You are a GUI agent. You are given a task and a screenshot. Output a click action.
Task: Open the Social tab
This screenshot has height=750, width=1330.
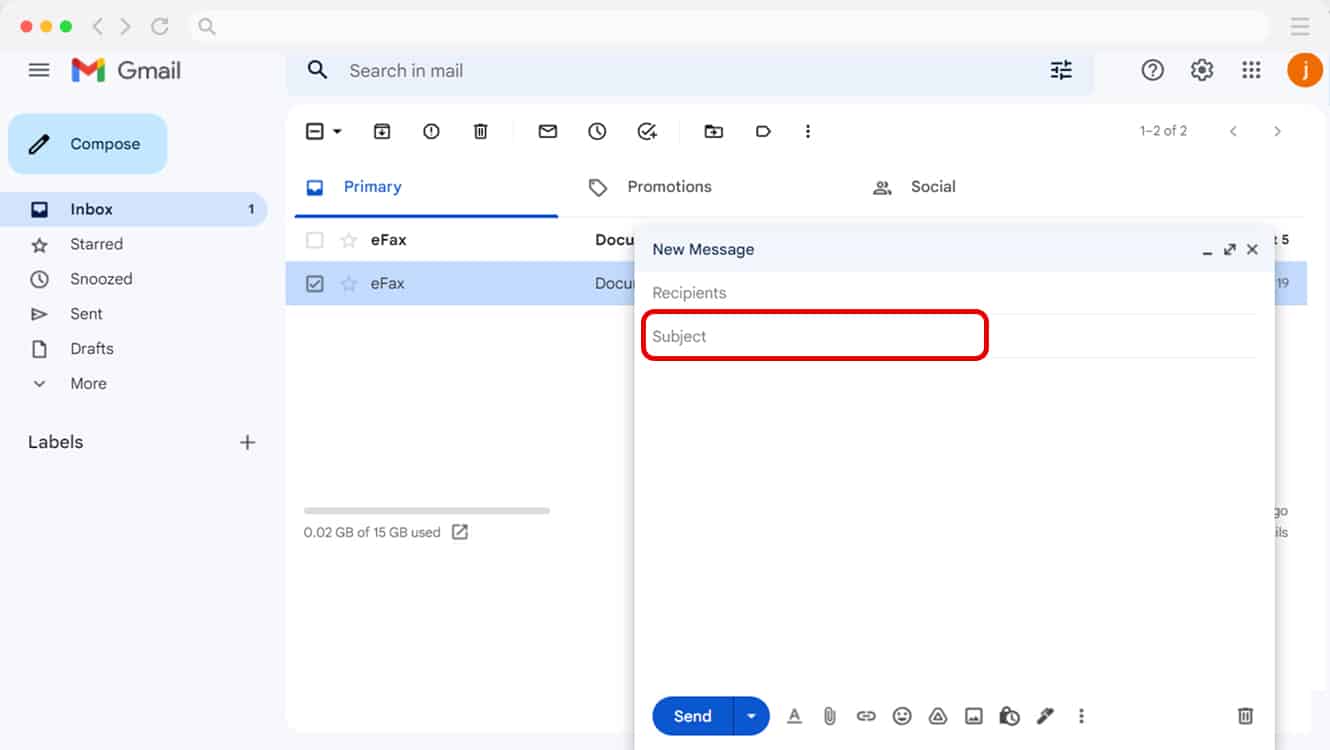932,186
